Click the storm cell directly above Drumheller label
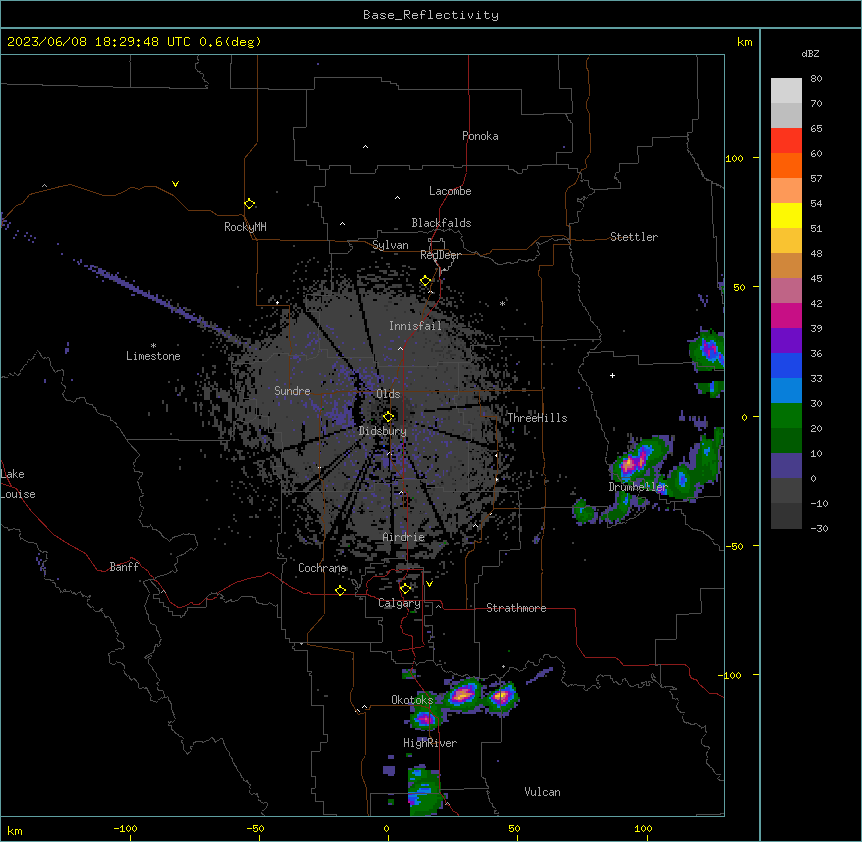Viewport: 862px width, 842px height. (x=639, y=457)
